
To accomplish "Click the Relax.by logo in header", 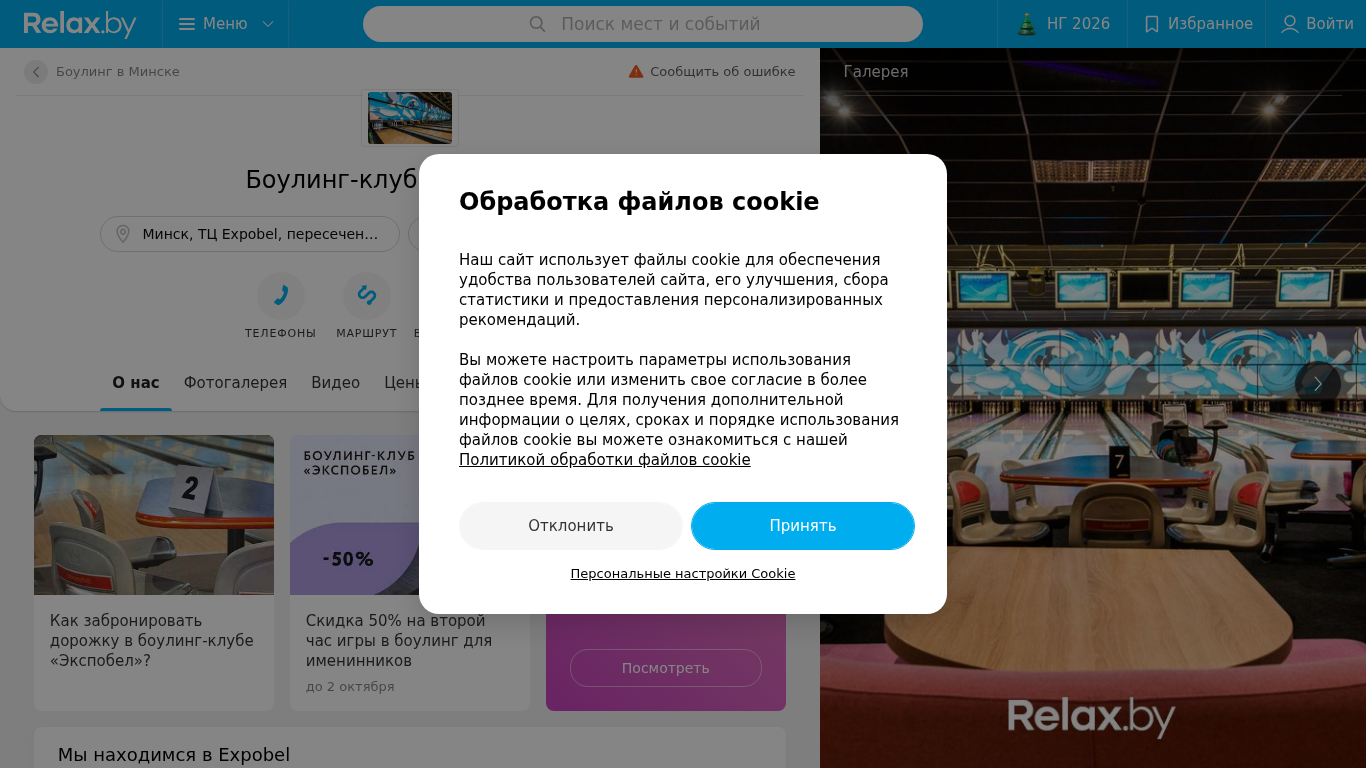I will coord(80,24).
